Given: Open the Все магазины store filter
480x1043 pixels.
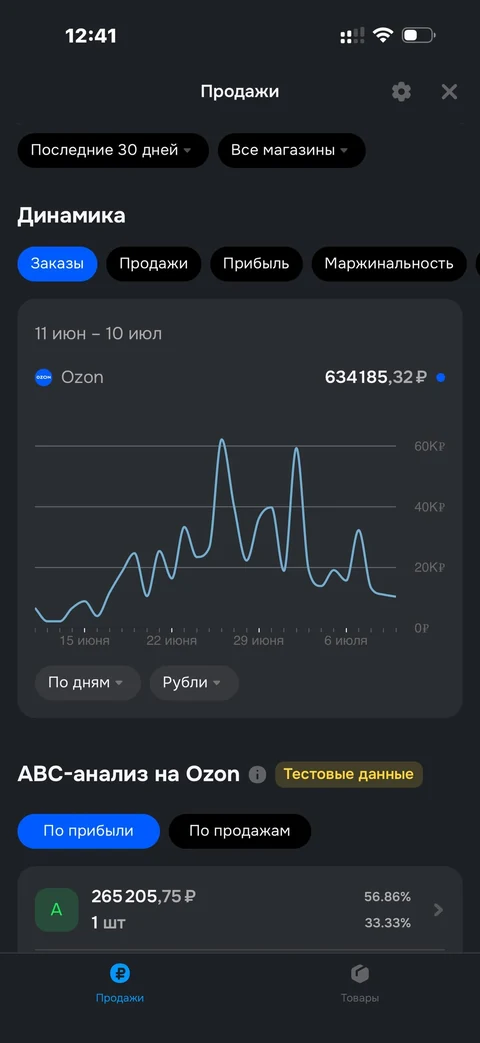Looking at the screenshot, I should tap(291, 150).
